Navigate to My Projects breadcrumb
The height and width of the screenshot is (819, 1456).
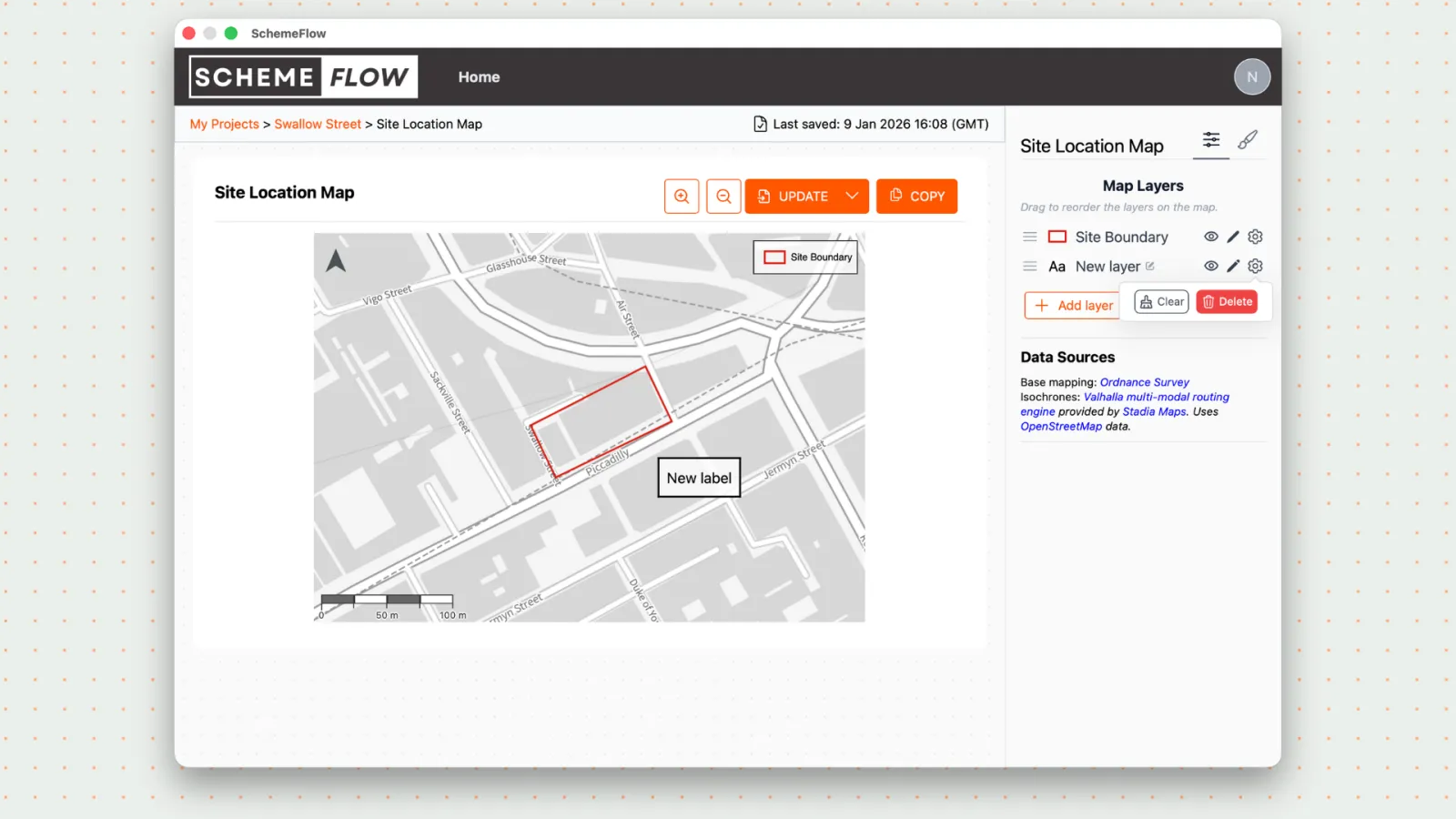(225, 124)
